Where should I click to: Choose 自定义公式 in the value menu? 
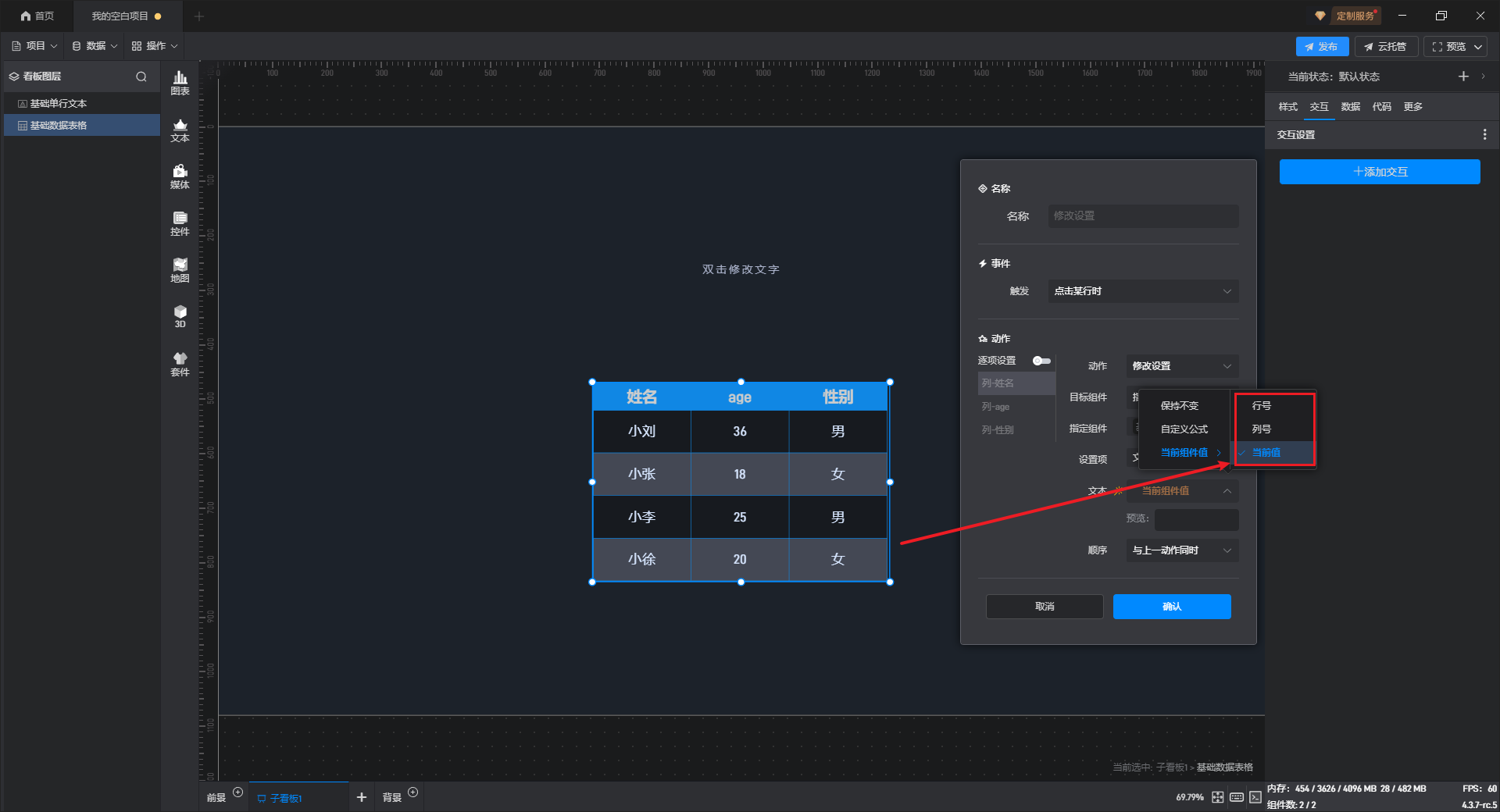tap(1184, 429)
